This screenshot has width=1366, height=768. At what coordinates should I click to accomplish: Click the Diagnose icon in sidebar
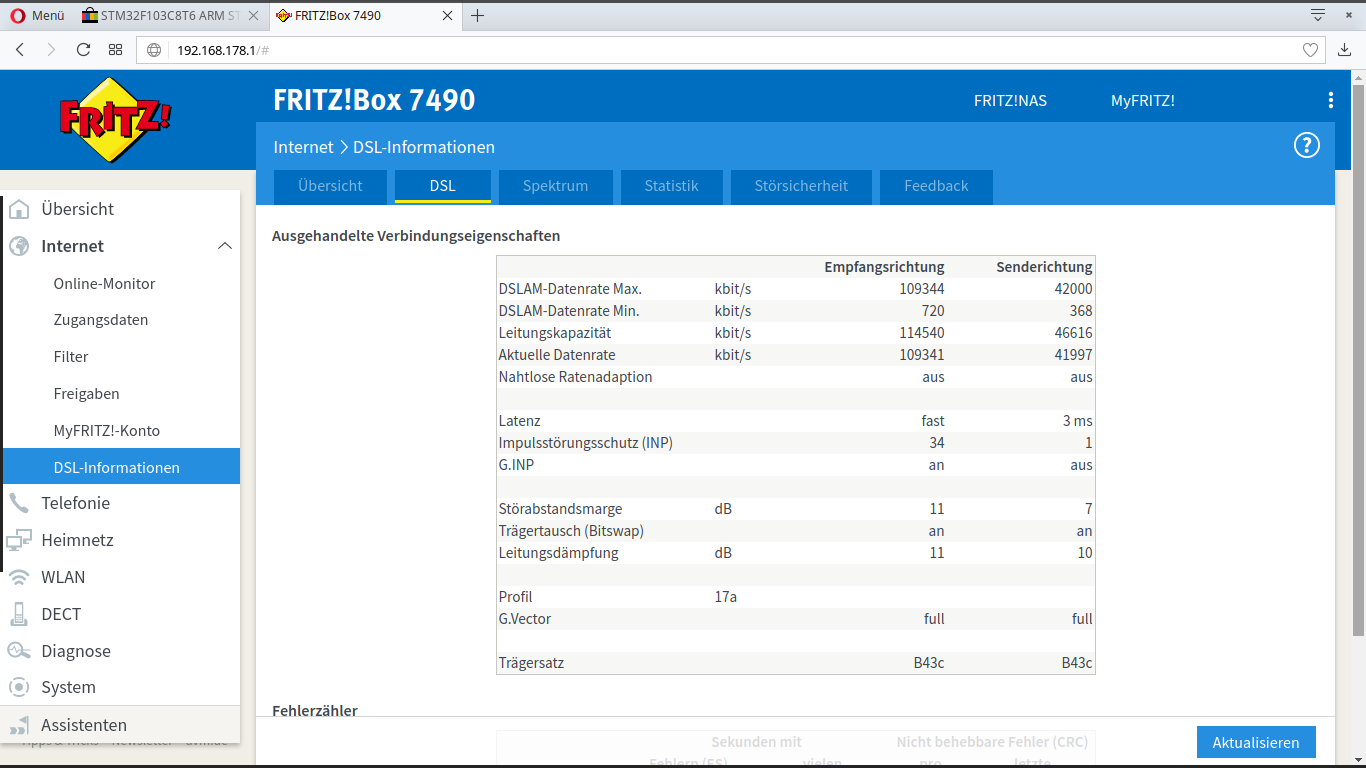click(x=19, y=651)
